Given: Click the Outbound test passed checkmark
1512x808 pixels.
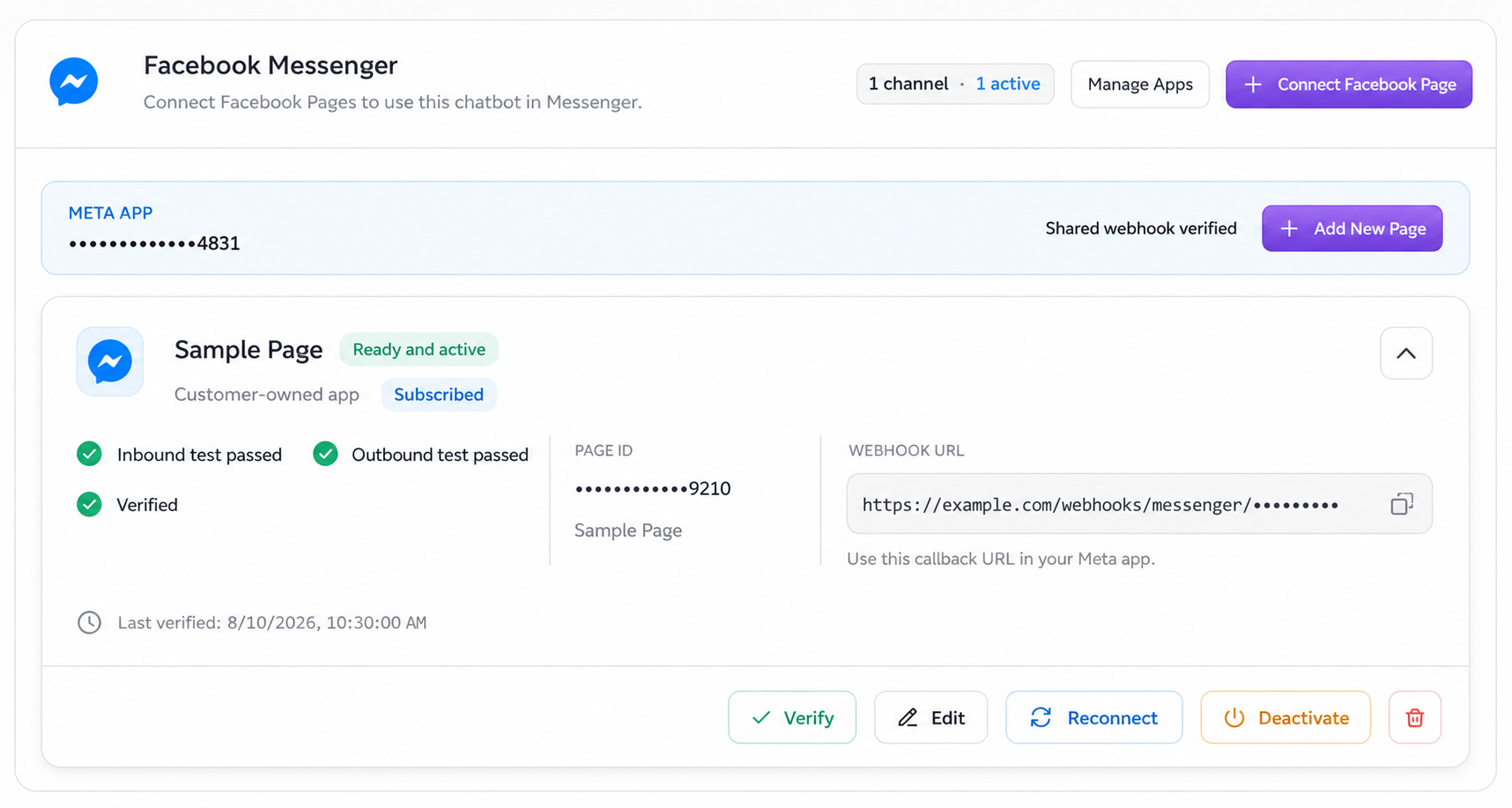Looking at the screenshot, I should pos(325,455).
